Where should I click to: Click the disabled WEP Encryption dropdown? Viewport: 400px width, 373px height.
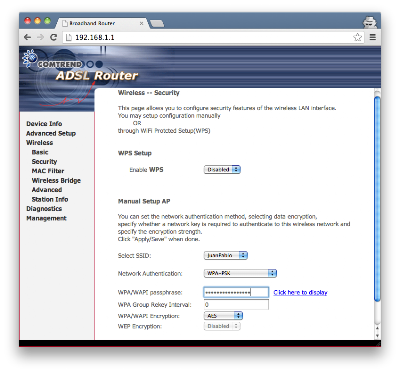(x=222, y=326)
